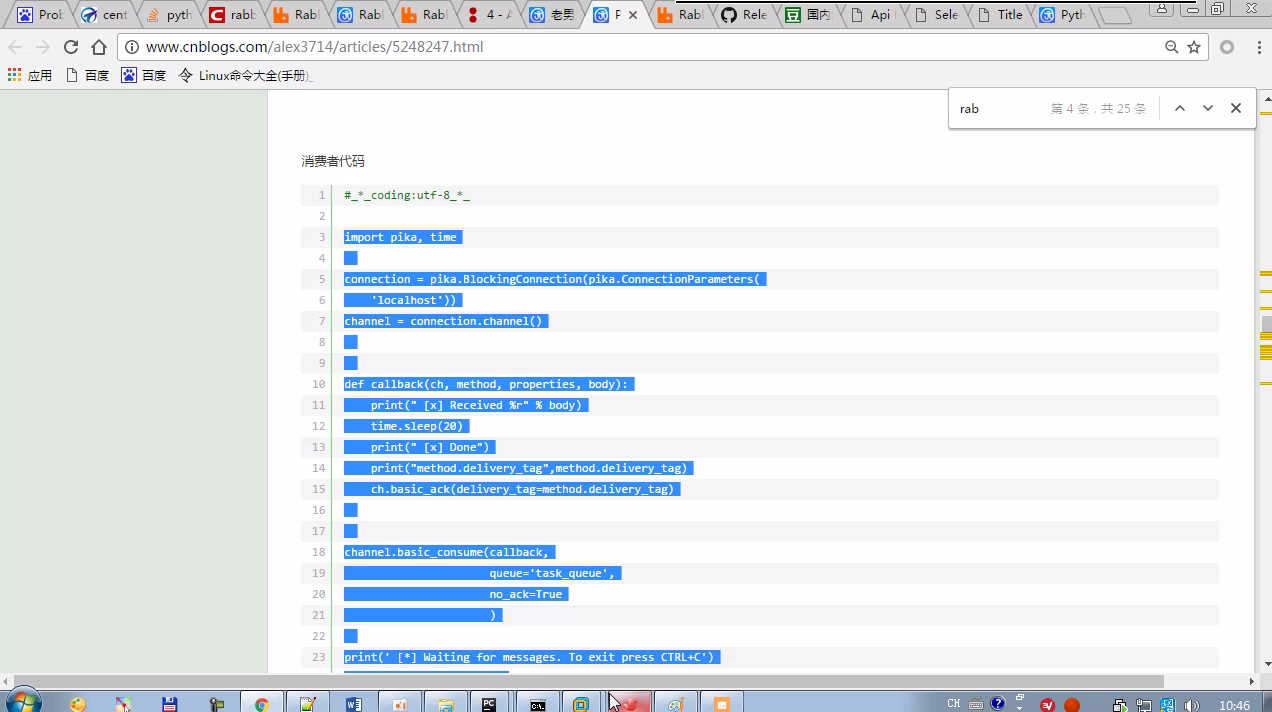Bookmark this page with the star
The image size is (1272, 712).
coord(1194,47)
